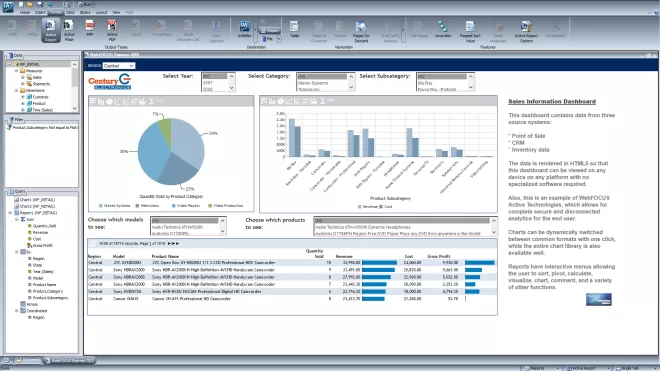Select the Active Flash output type

[69, 30]
